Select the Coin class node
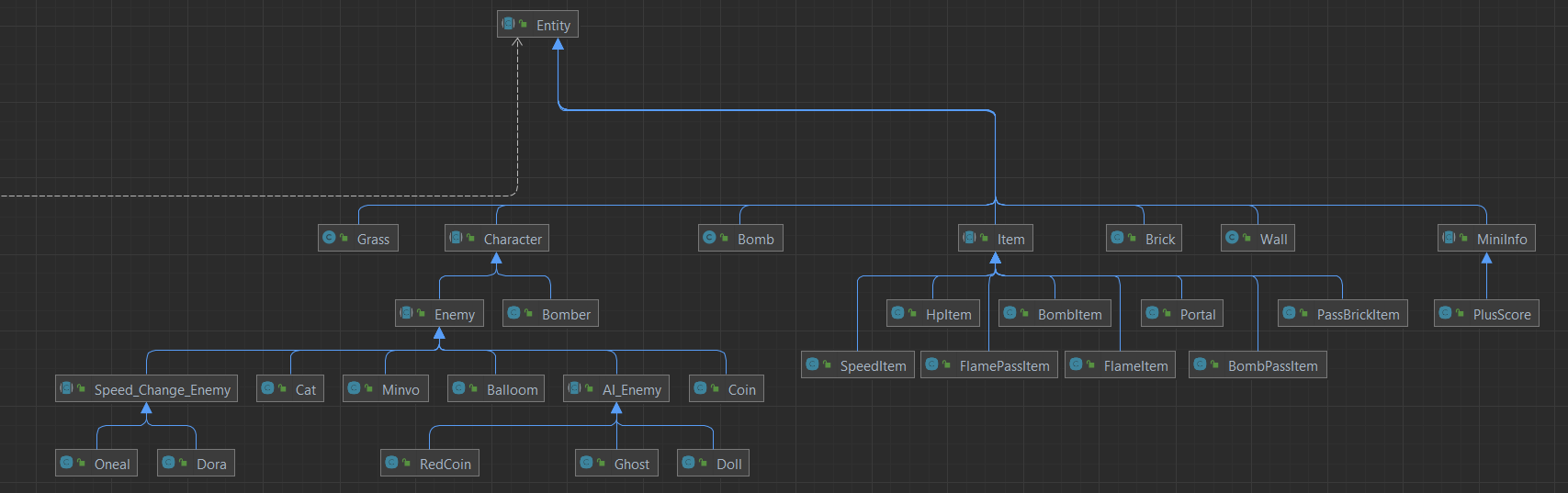This screenshot has width=1568, height=493. pos(727,388)
